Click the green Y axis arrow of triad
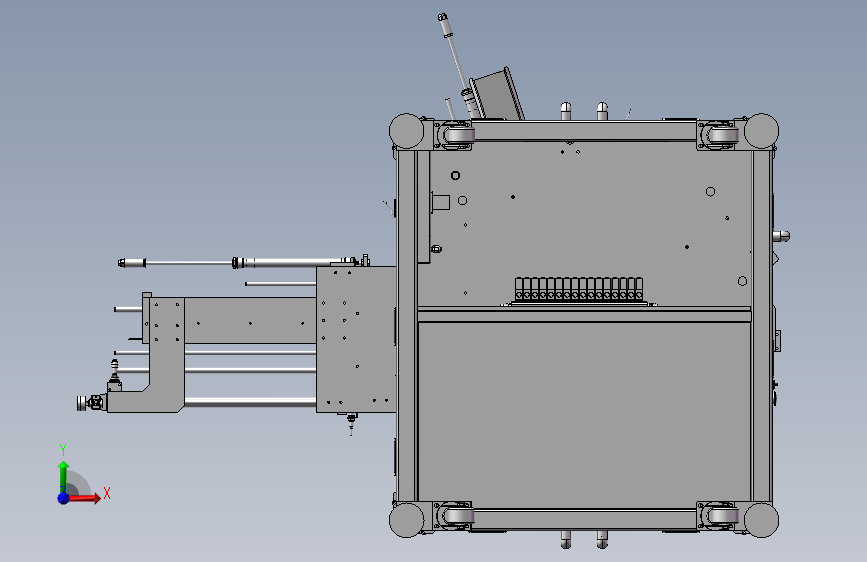The width and height of the screenshot is (867, 562). pyautogui.click(x=63, y=477)
